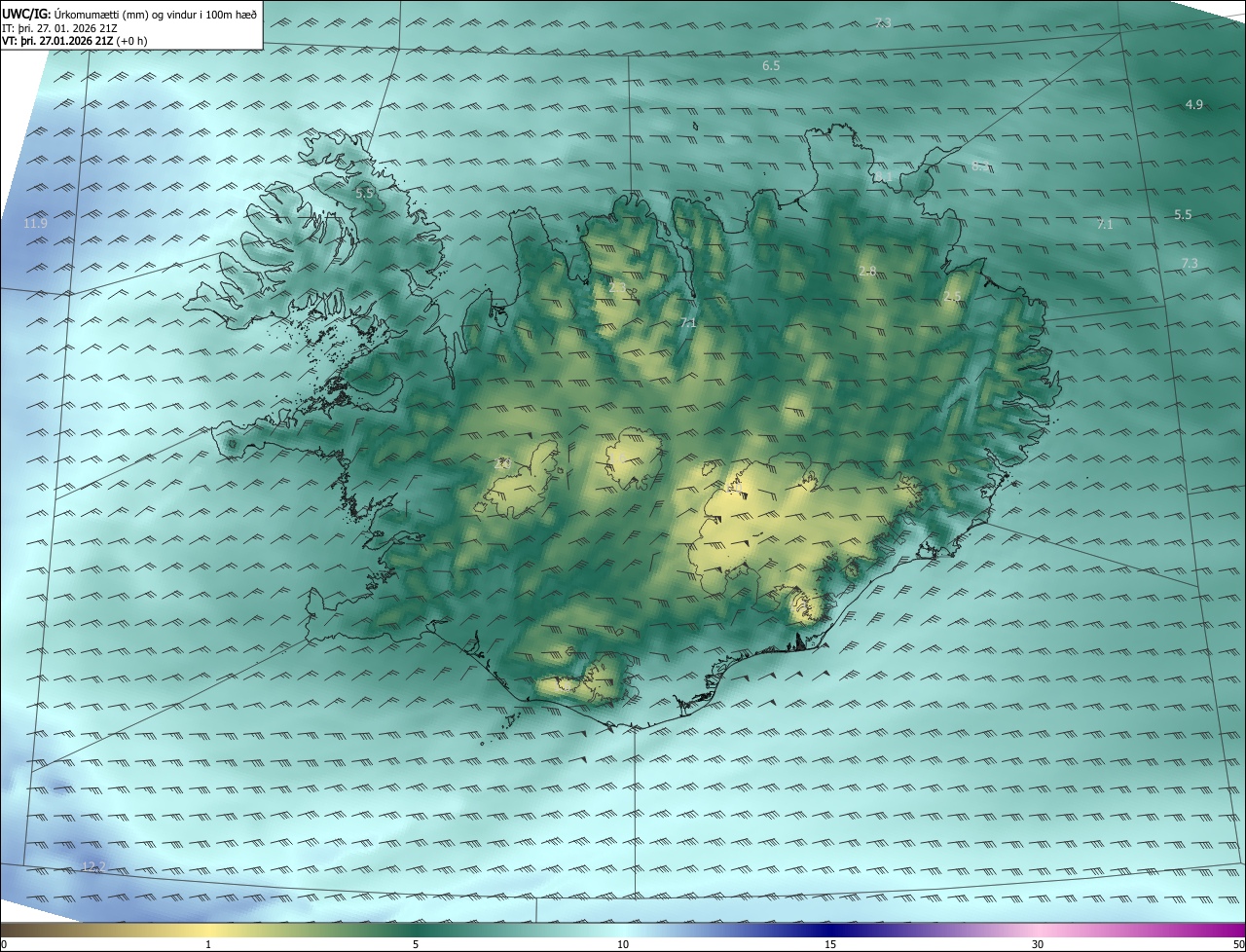1246x952 pixels.
Task: Click the 4.9 value label
Action: tap(1194, 104)
